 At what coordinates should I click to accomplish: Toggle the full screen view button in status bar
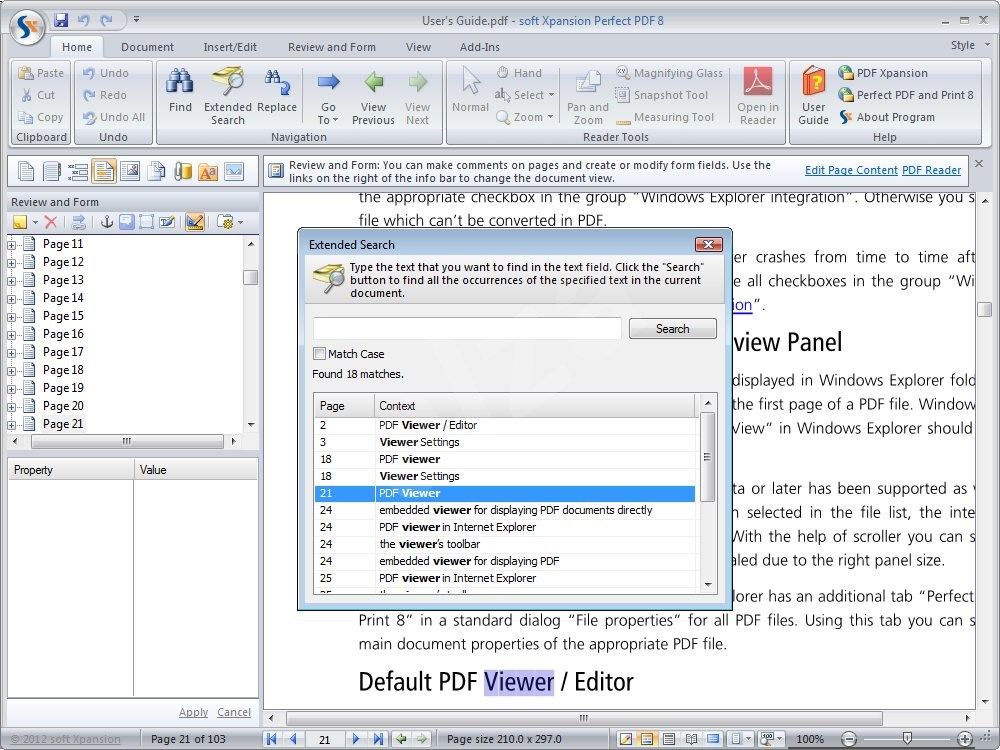pos(712,739)
